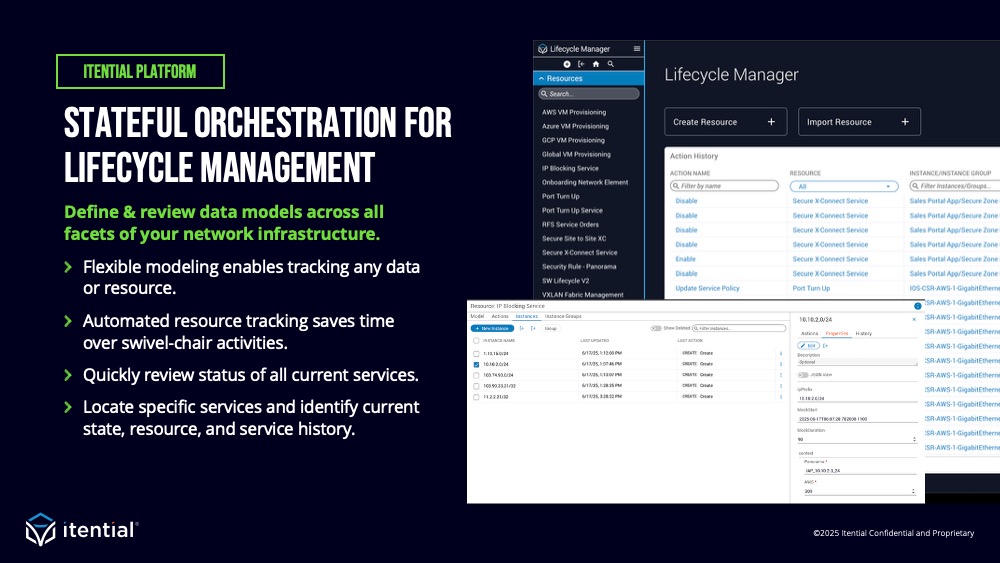Toggle the JSON View switch
The image size is (1000, 563).
pos(803,375)
